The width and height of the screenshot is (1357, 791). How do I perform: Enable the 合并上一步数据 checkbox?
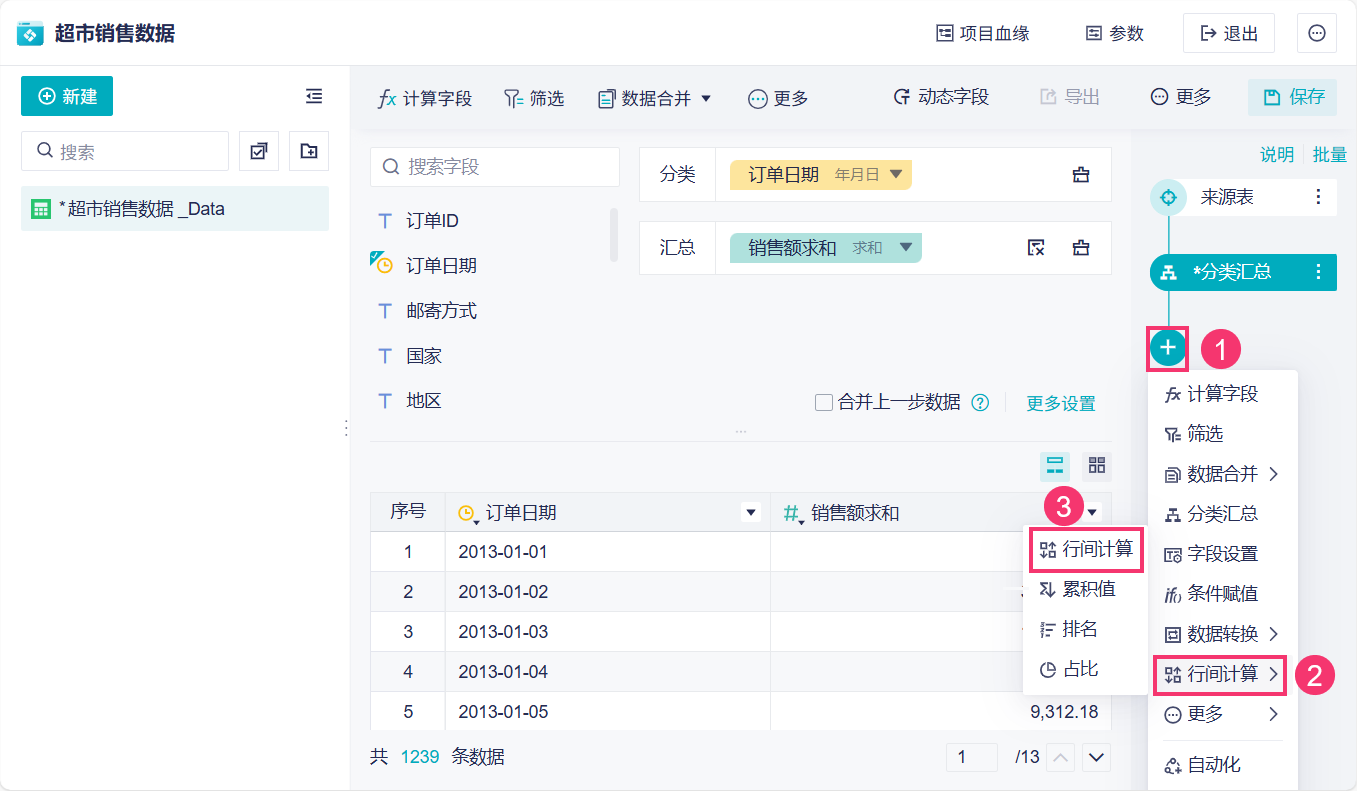point(824,403)
